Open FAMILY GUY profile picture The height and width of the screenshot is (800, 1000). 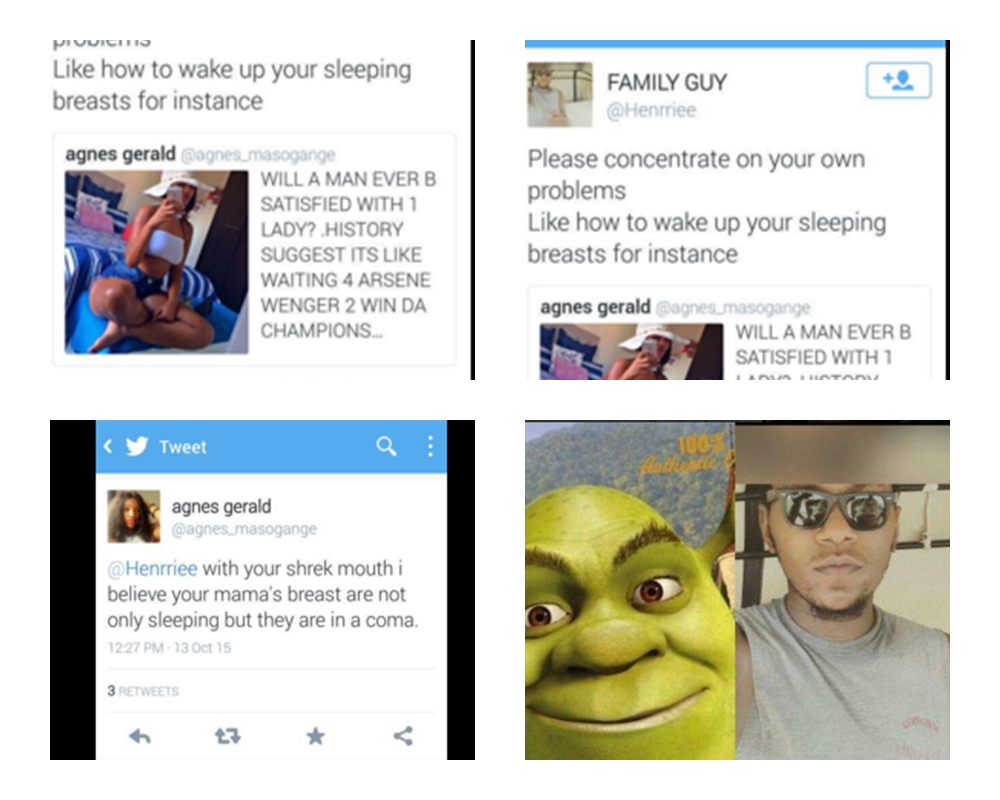pos(560,94)
